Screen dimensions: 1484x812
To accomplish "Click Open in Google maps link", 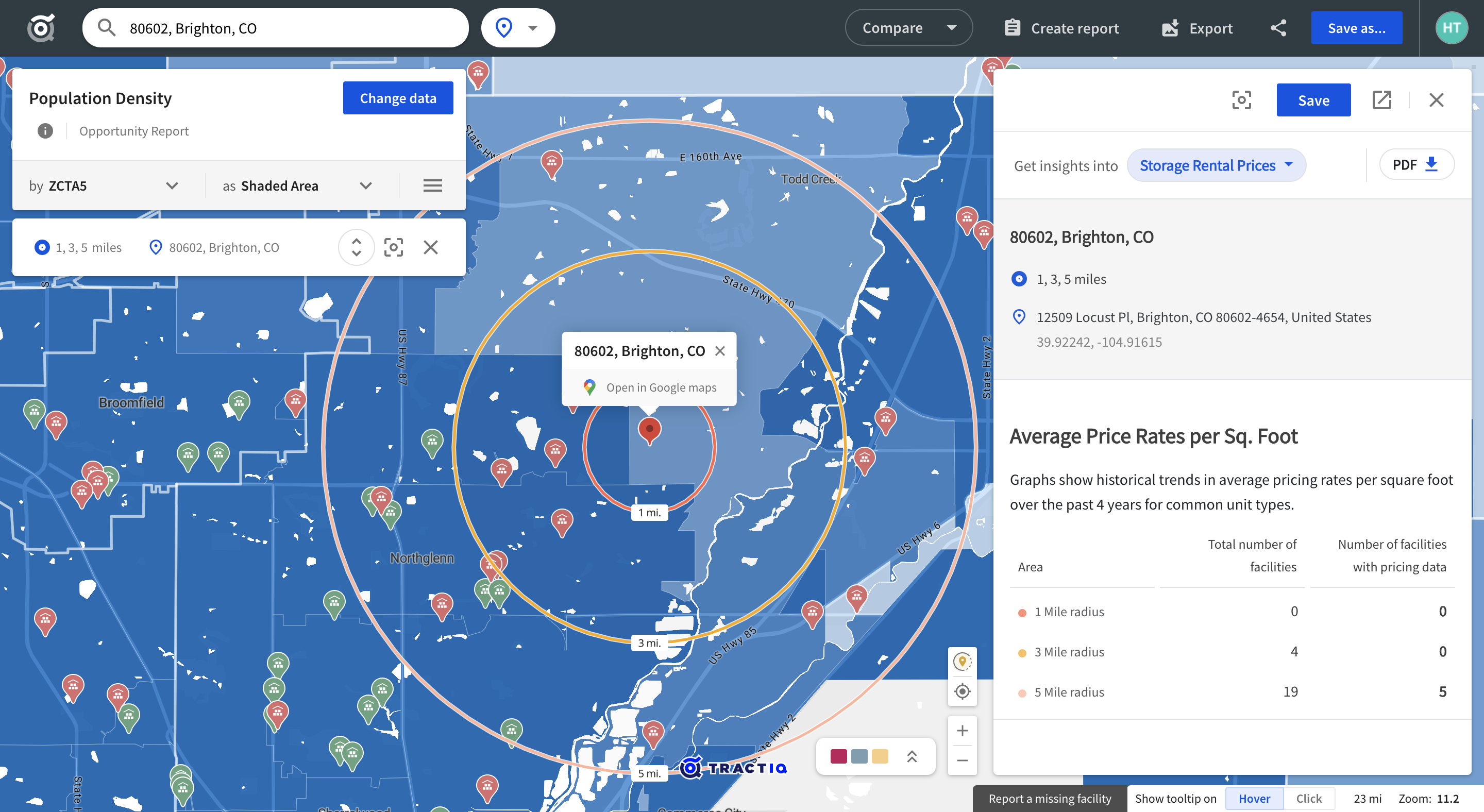I will (660, 387).
